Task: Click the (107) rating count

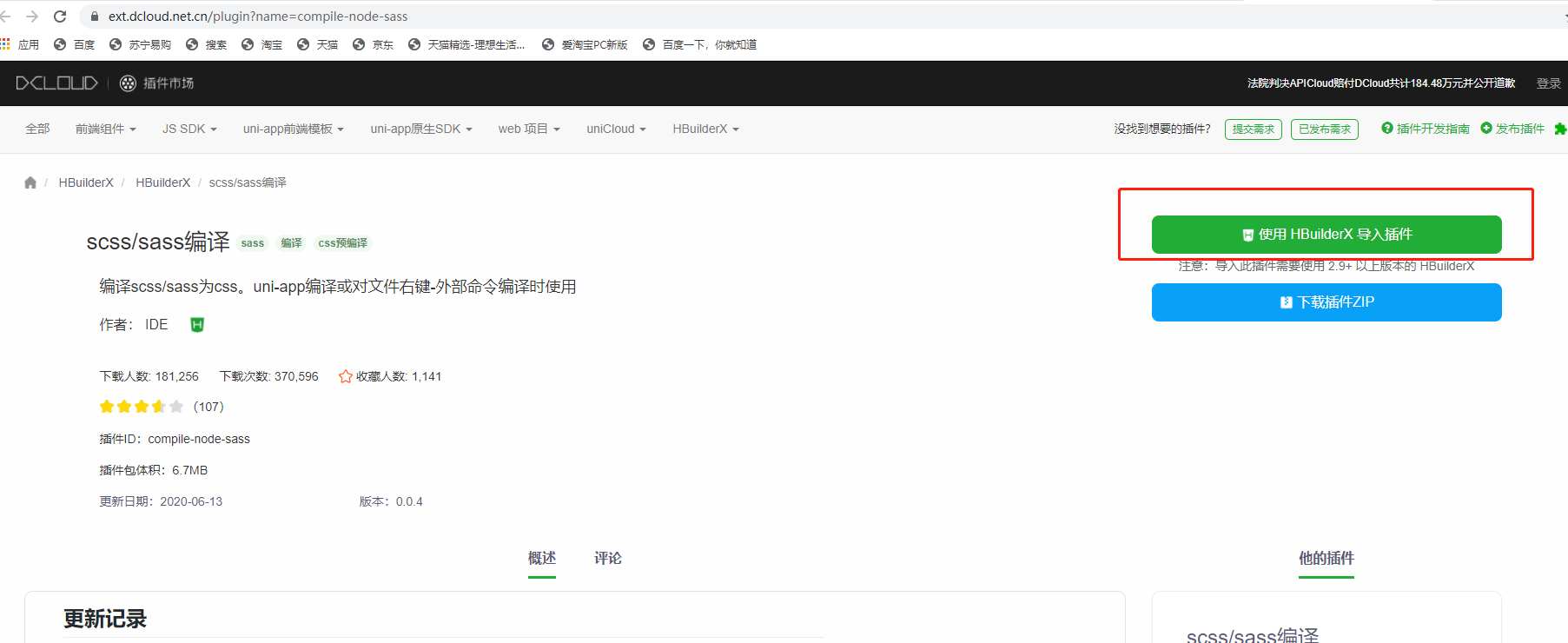Action: 208,407
